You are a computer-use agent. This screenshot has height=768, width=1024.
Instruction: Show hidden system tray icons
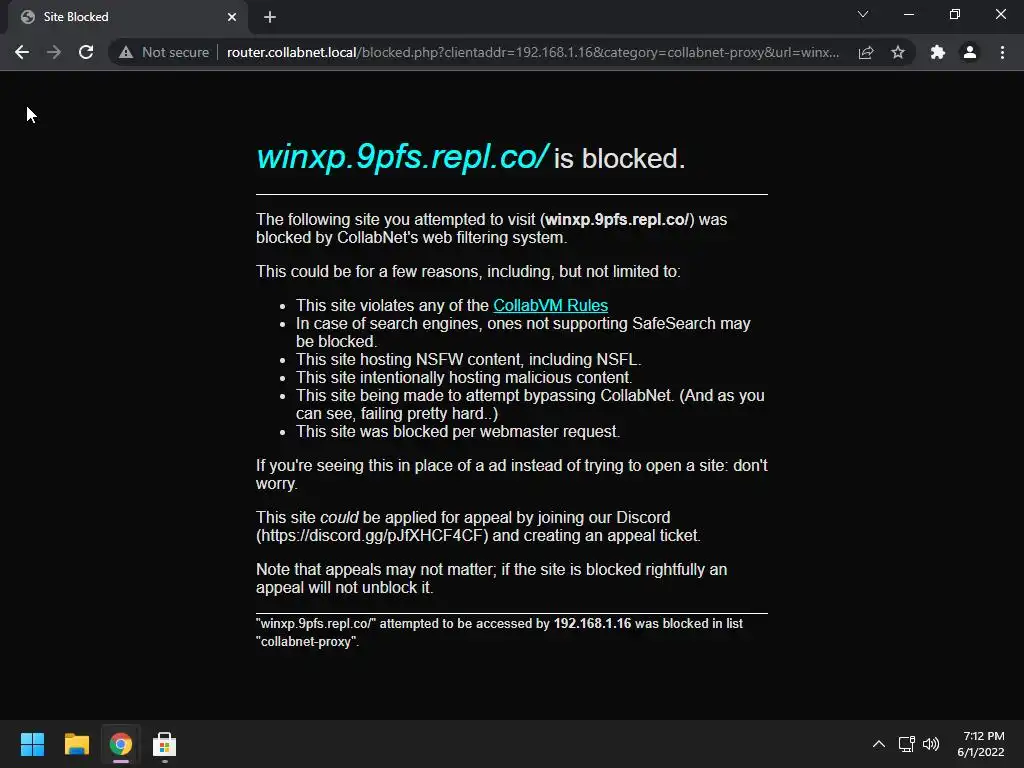[x=879, y=744]
